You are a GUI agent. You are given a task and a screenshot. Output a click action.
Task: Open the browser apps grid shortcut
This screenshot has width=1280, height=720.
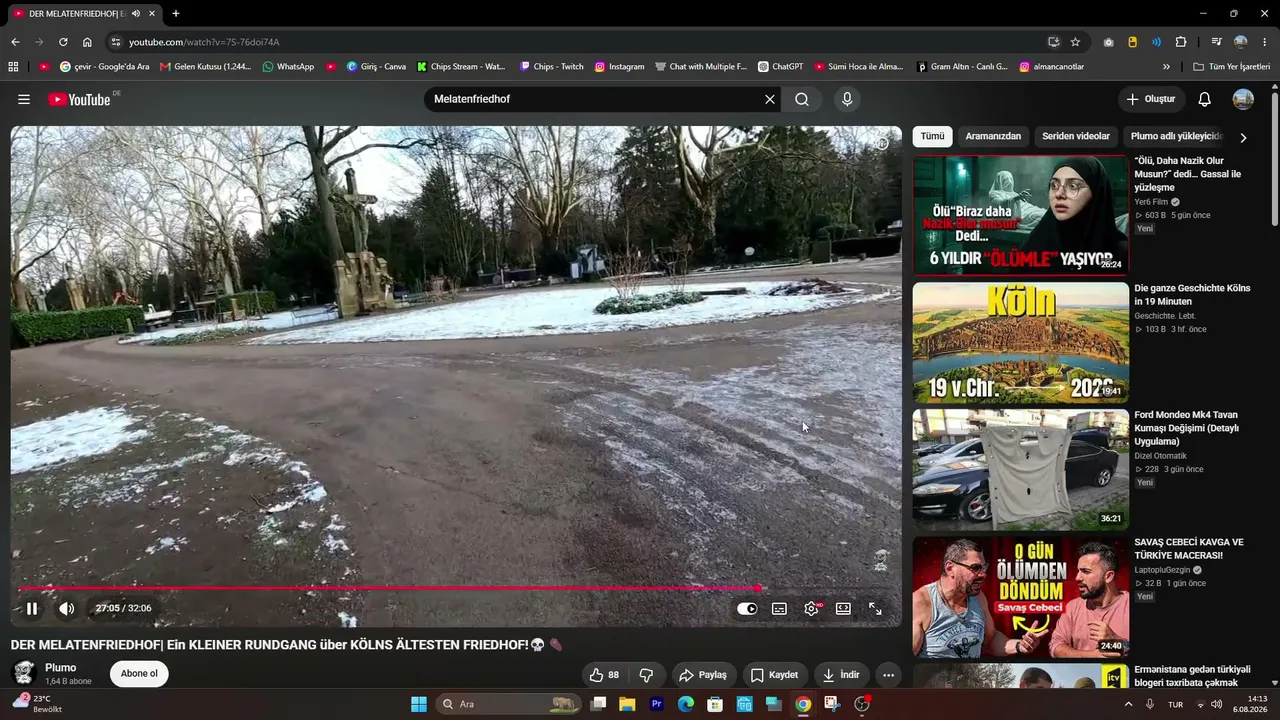click(13, 67)
